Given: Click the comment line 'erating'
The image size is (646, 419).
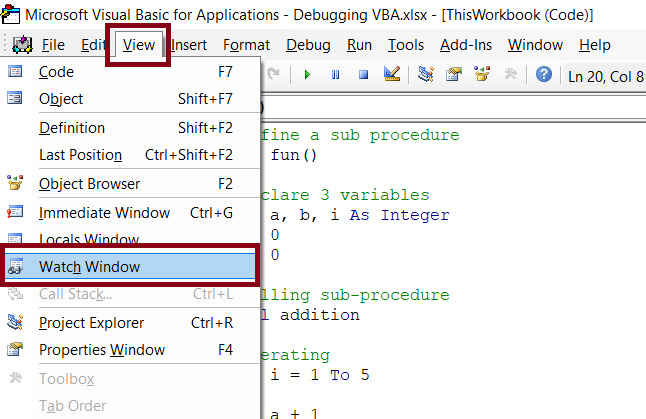Looking at the screenshot, I should 295,355.
